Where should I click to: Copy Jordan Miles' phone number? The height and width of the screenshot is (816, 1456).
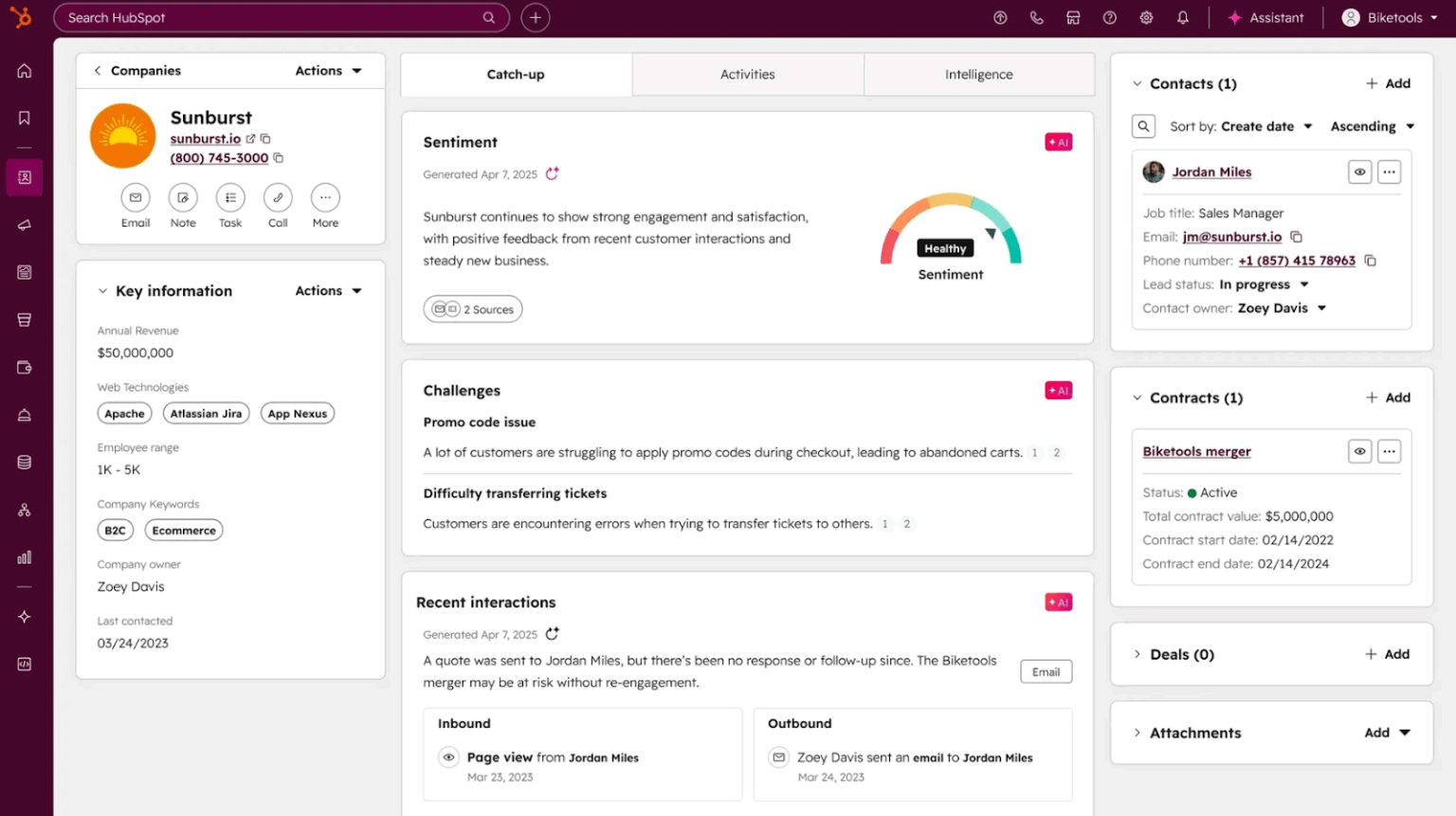(x=1370, y=261)
